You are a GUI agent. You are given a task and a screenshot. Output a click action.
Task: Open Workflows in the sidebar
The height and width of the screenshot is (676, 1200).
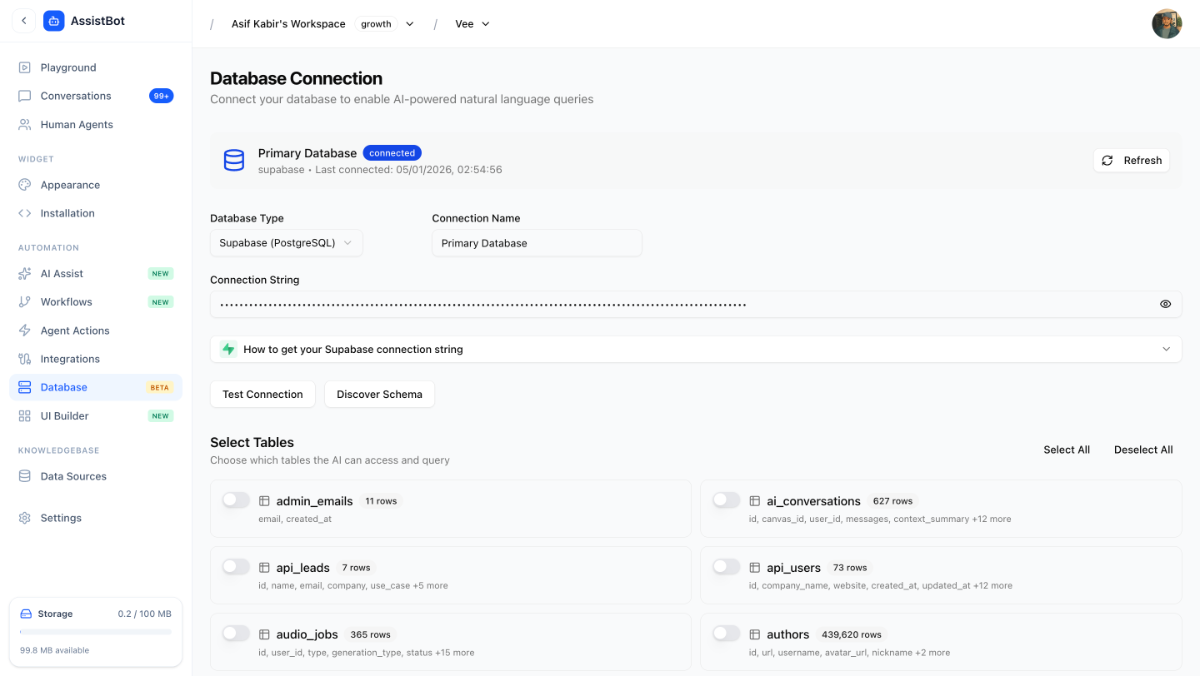pos(66,302)
